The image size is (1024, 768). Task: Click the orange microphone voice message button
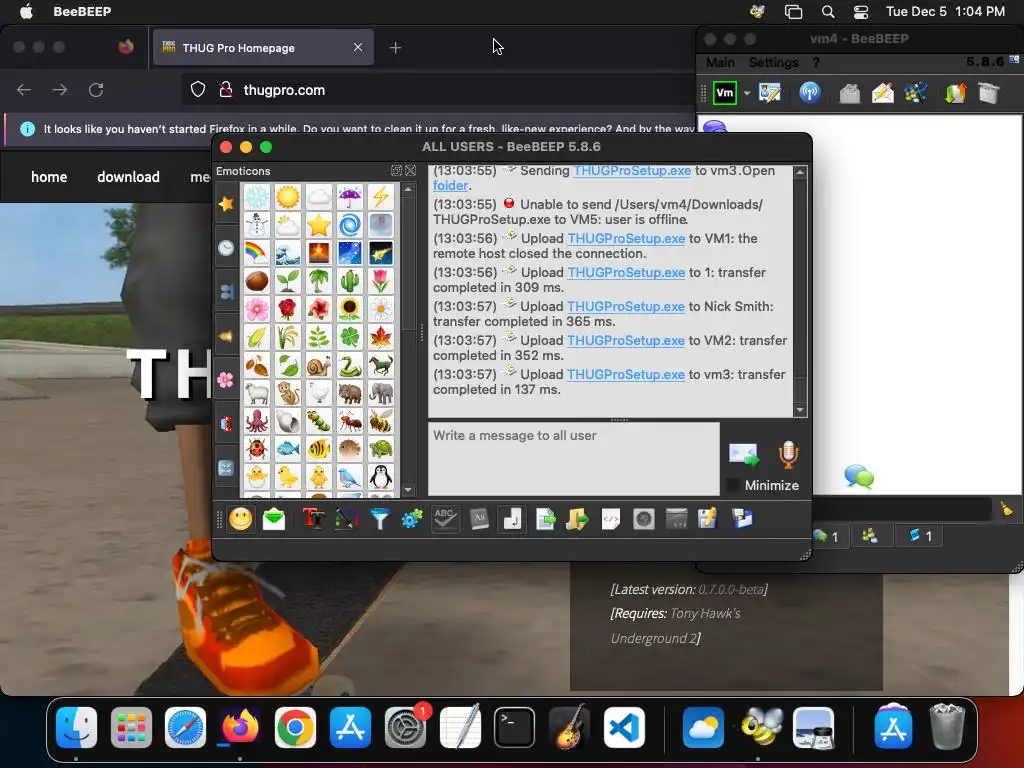click(x=788, y=454)
